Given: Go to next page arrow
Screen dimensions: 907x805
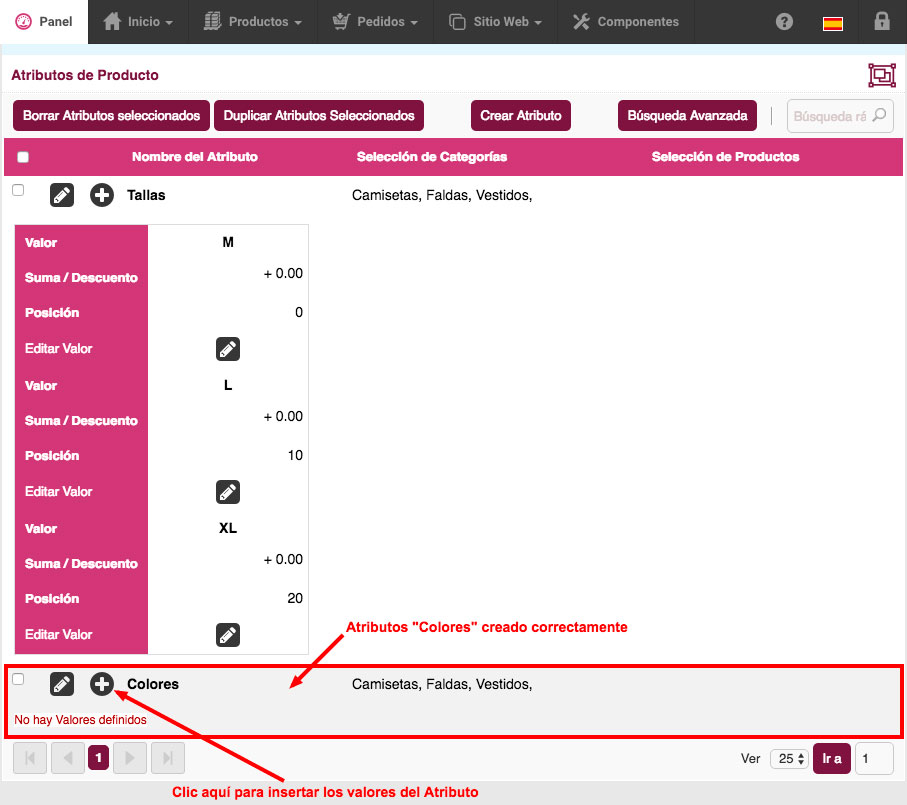Looking at the screenshot, I should pos(130,758).
